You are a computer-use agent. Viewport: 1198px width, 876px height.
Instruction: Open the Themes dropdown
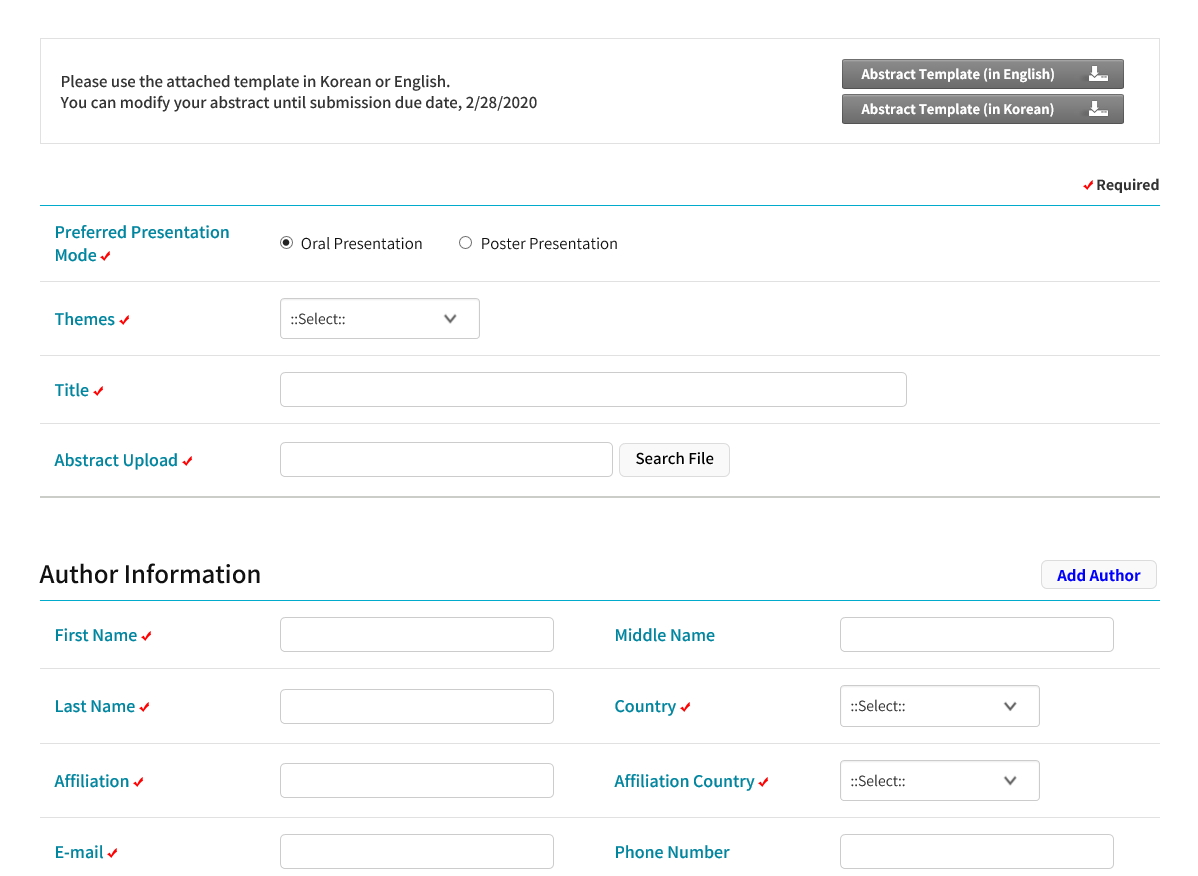(380, 318)
